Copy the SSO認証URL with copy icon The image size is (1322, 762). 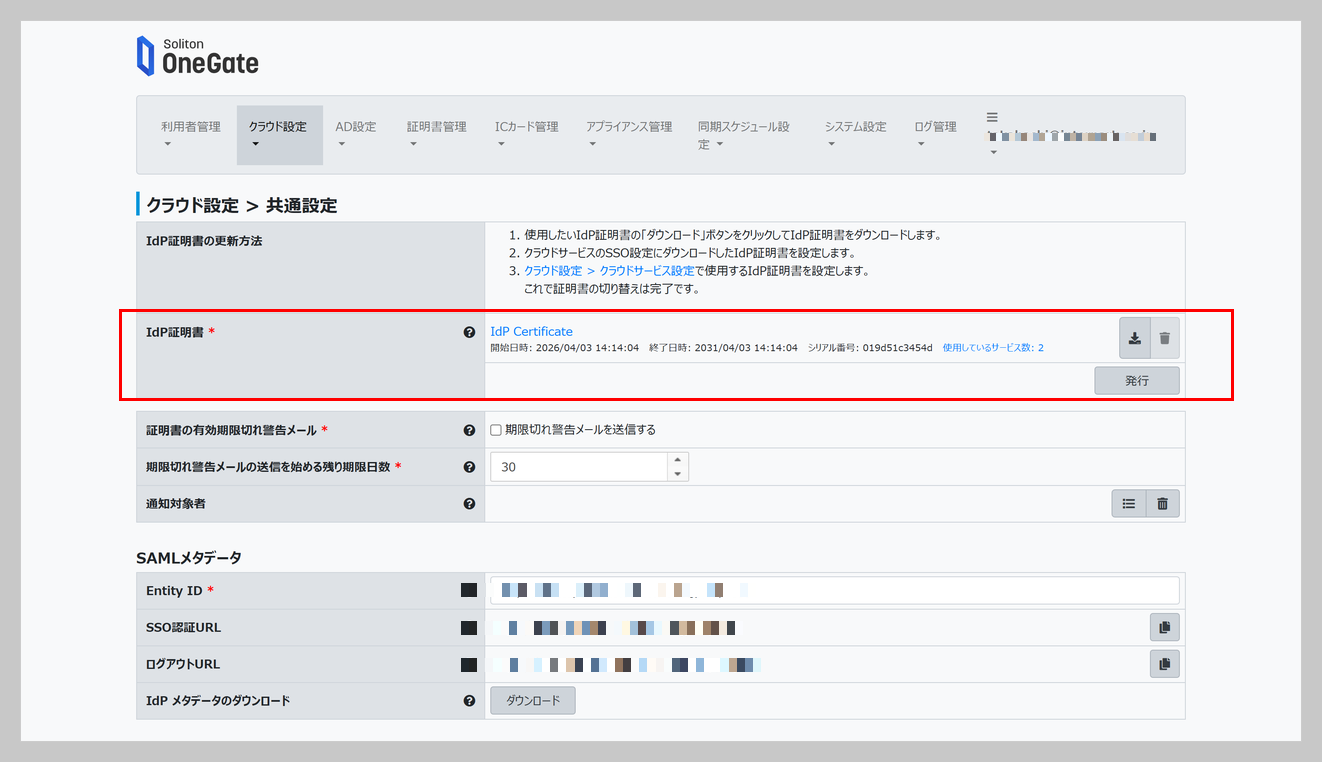pos(1164,628)
